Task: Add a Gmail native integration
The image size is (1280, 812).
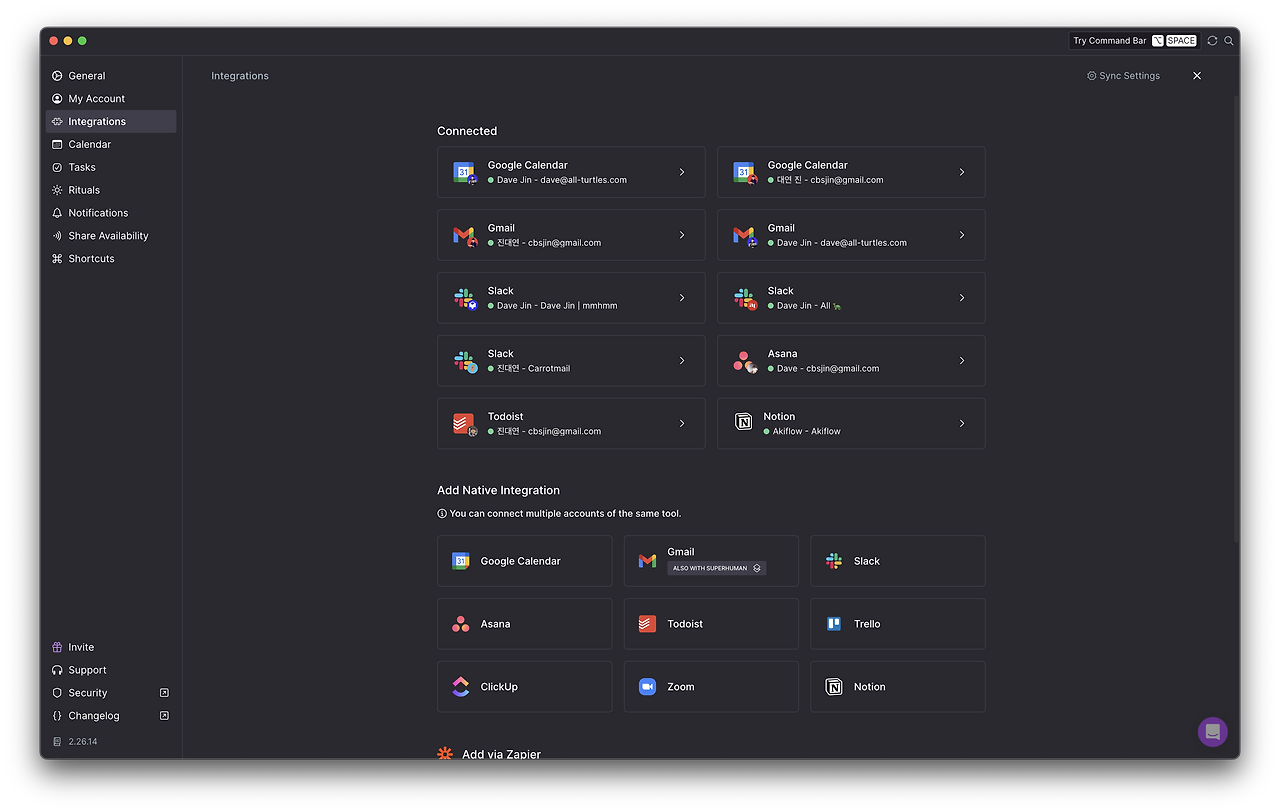Action: coord(711,561)
